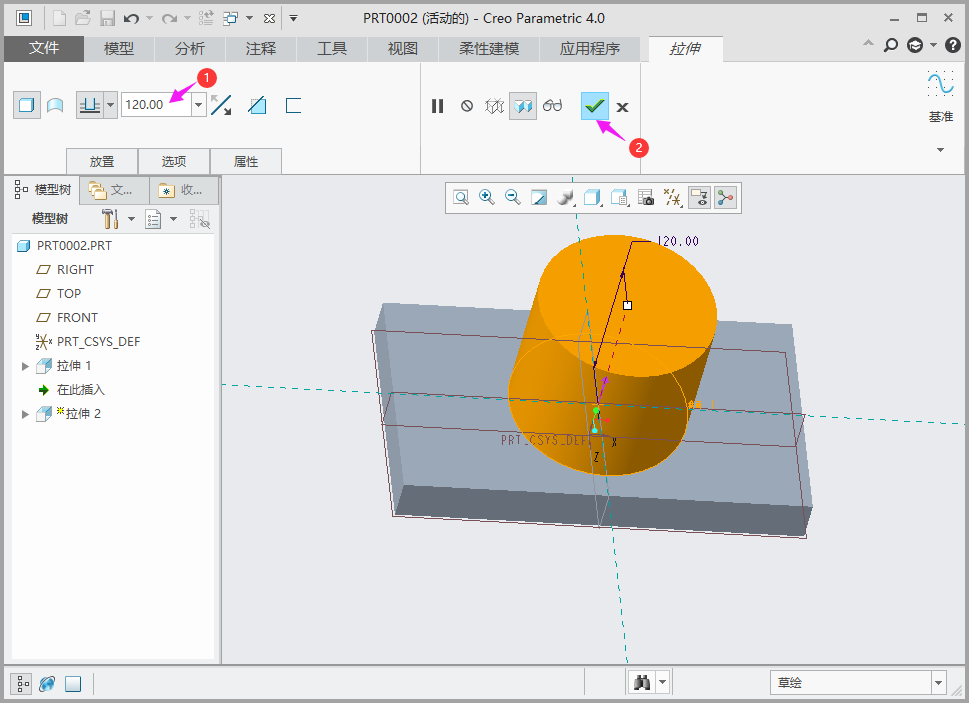Click the Refit zoom icon
Viewport: 969px width, 703px height.
point(461,198)
